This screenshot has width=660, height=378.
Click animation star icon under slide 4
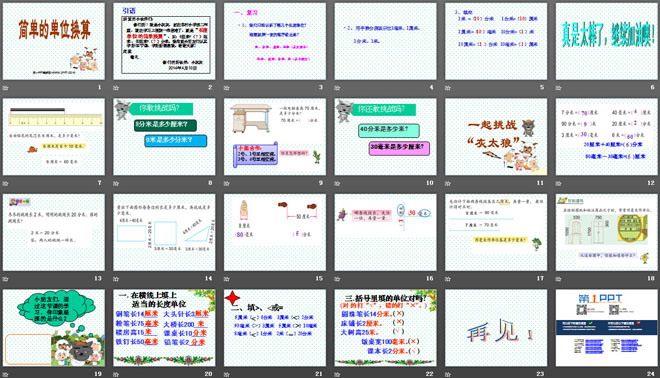point(338,88)
